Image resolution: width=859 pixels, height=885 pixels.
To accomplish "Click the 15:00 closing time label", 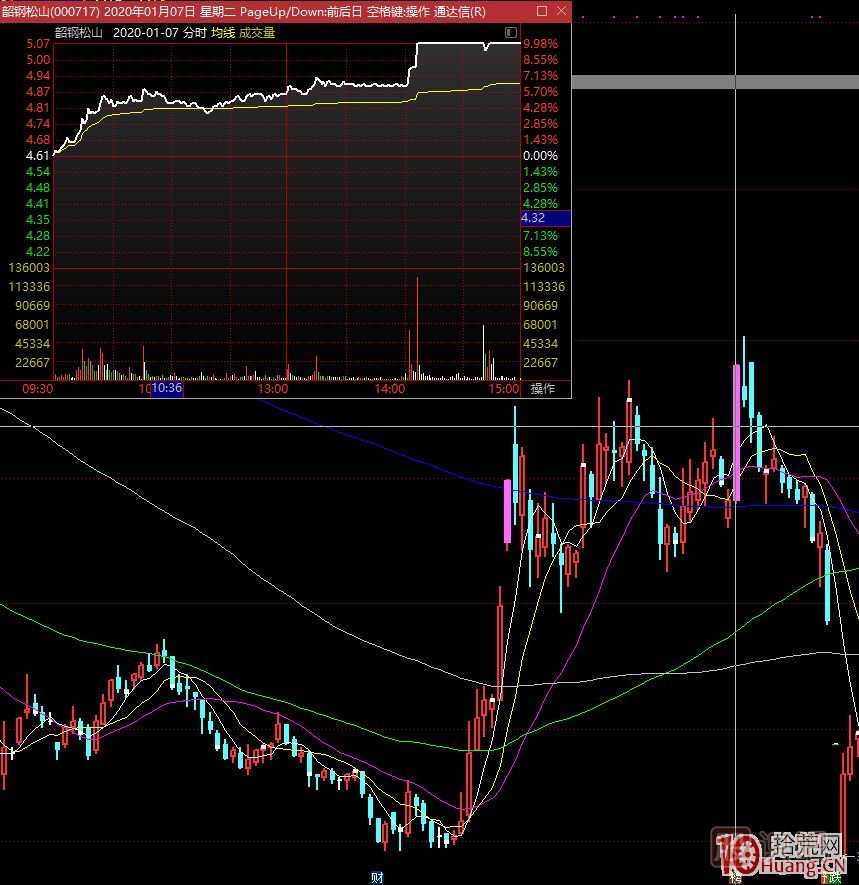I will click(x=504, y=389).
